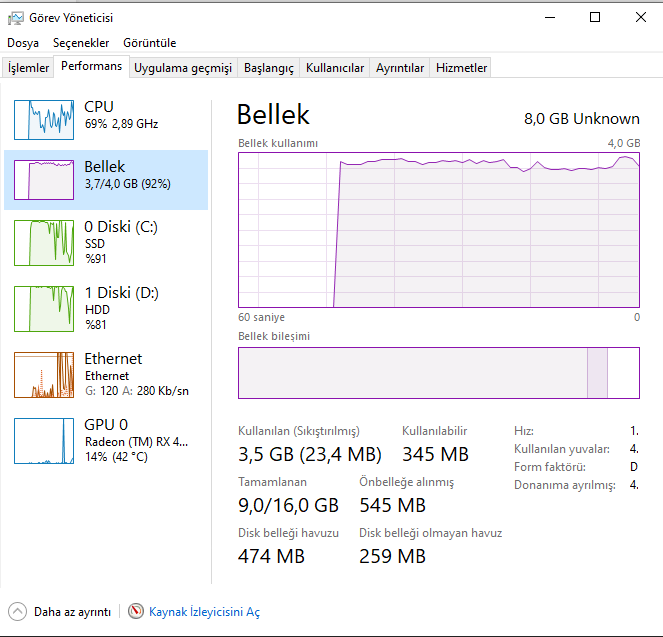Click the Kaynak İzleyicisini Aç link
This screenshot has width=663, height=637.
click(204, 611)
